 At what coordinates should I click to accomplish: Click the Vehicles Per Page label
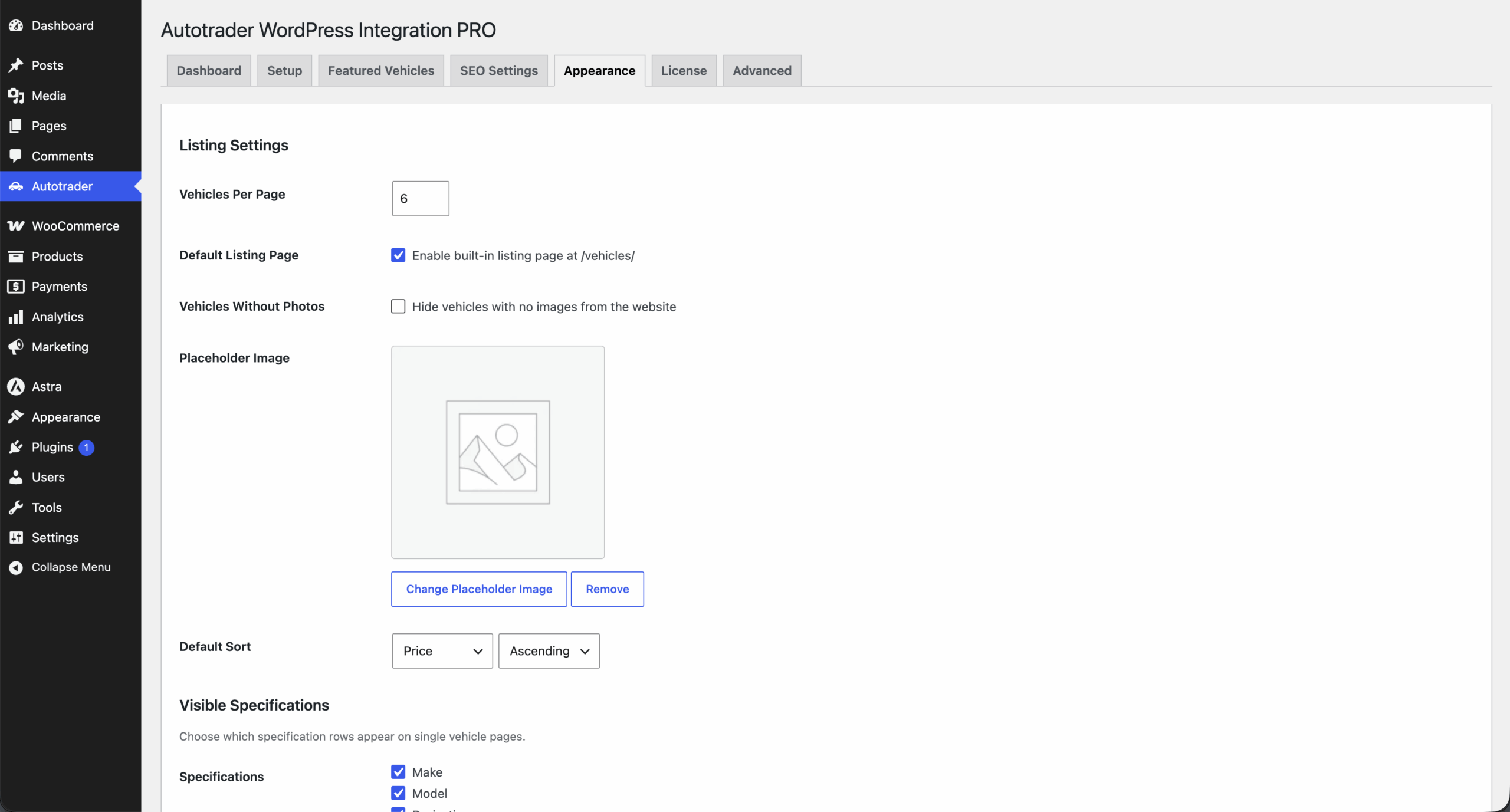(232, 194)
